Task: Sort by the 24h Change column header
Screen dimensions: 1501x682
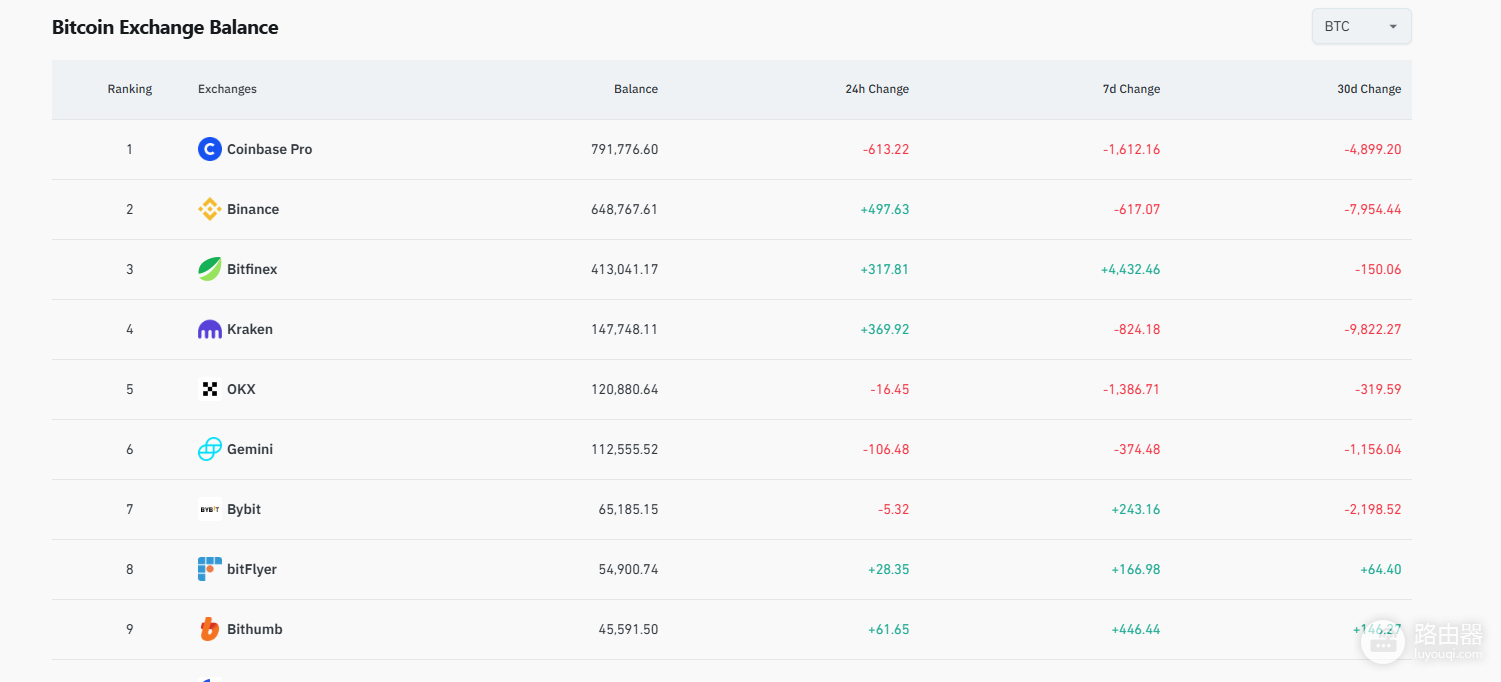Action: (x=877, y=89)
